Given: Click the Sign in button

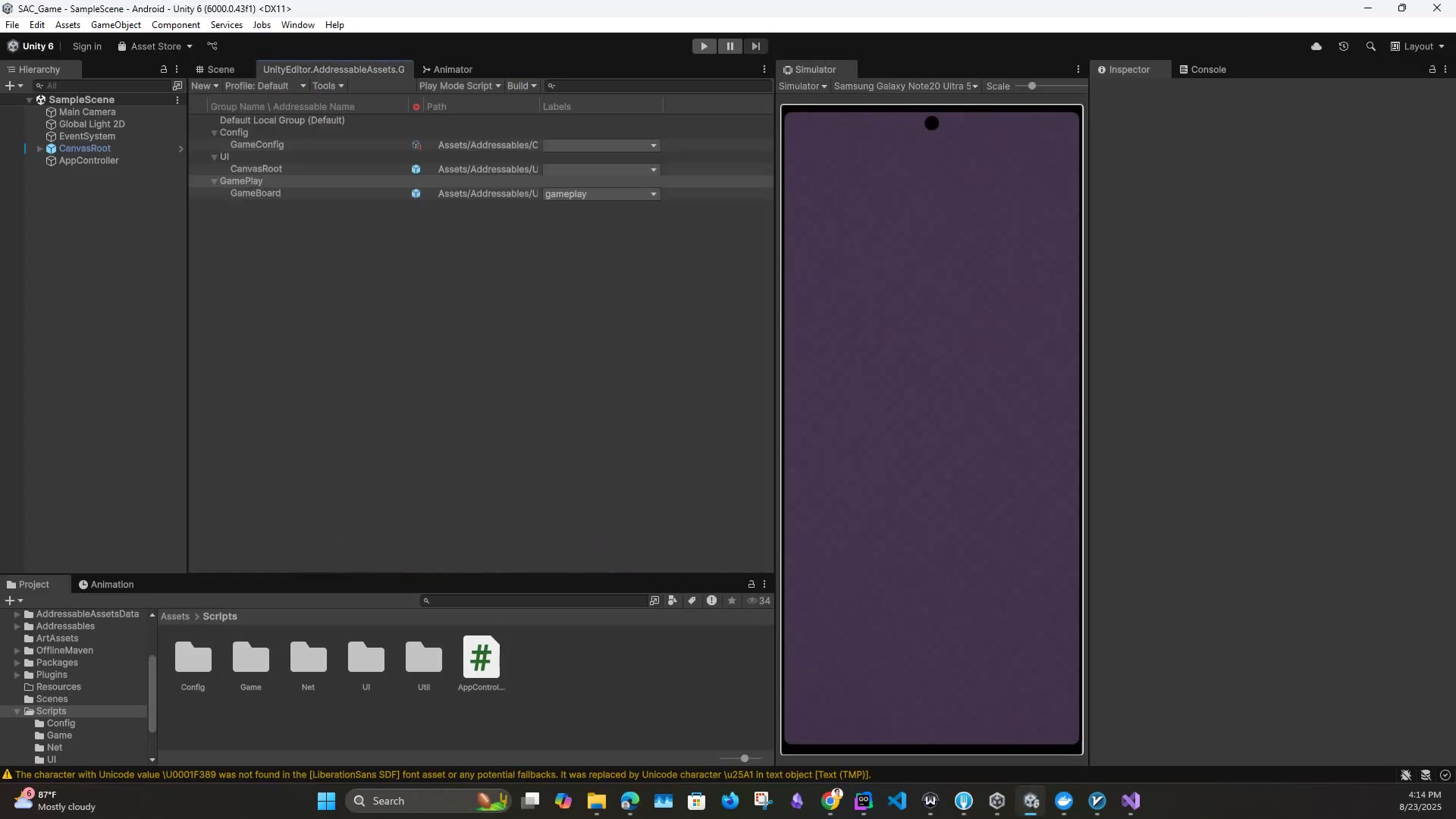Looking at the screenshot, I should coord(86,46).
